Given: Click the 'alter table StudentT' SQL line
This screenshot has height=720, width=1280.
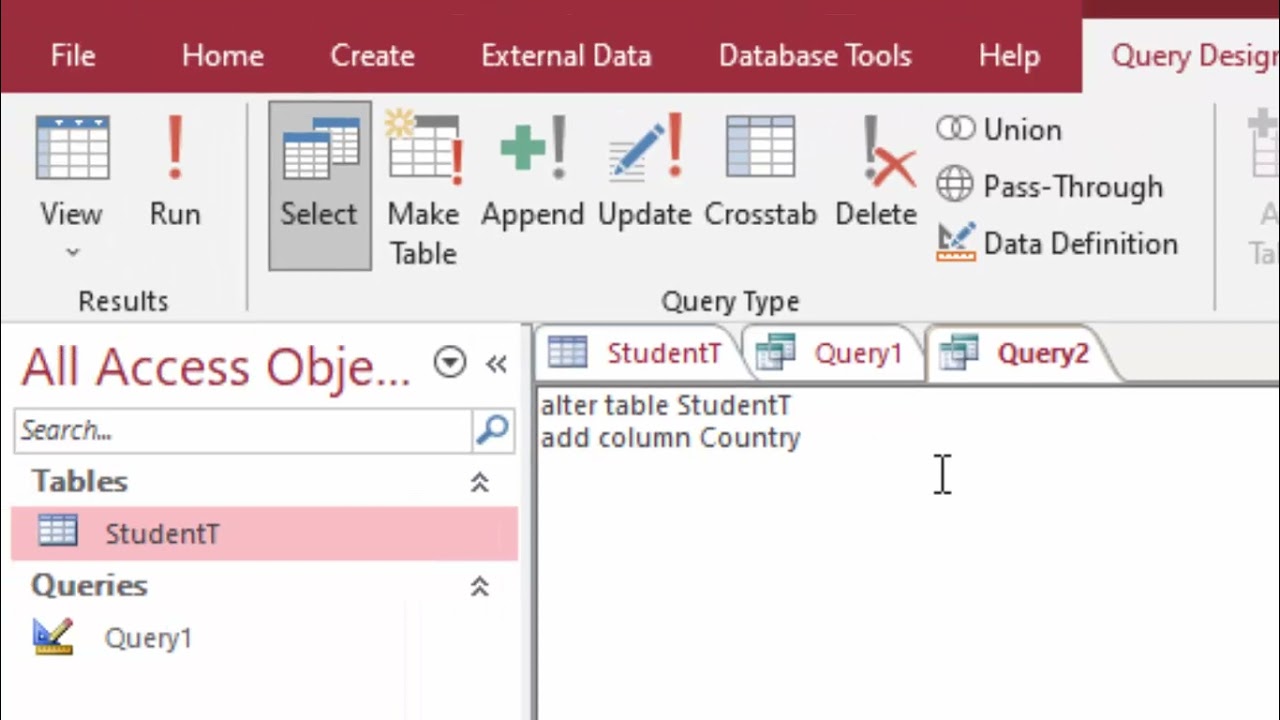Looking at the screenshot, I should [x=666, y=405].
